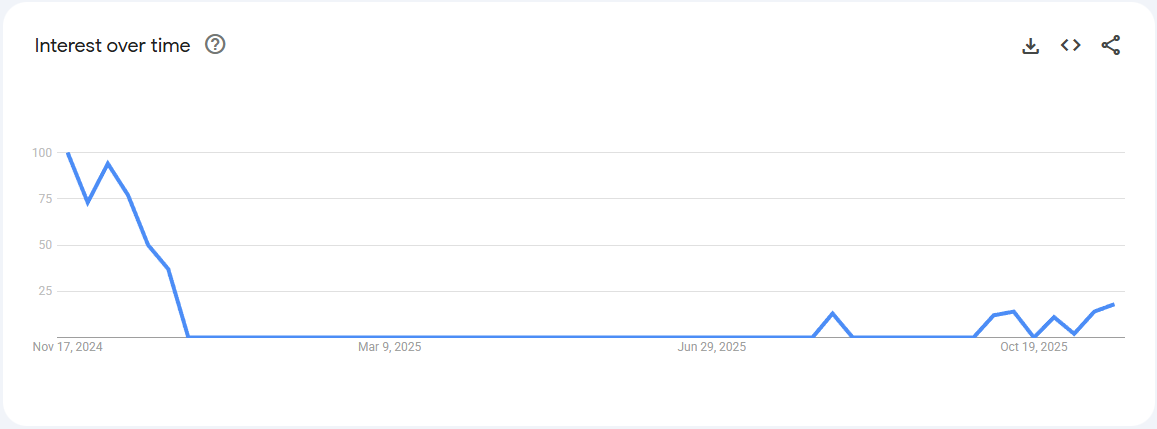Click the "Interest over time" heading
Screen dimensions: 1157x429
click(112, 45)
